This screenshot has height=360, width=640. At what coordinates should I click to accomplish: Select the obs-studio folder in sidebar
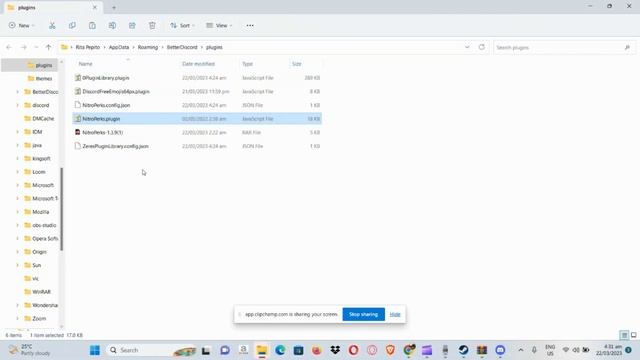[x=40, y=225]
